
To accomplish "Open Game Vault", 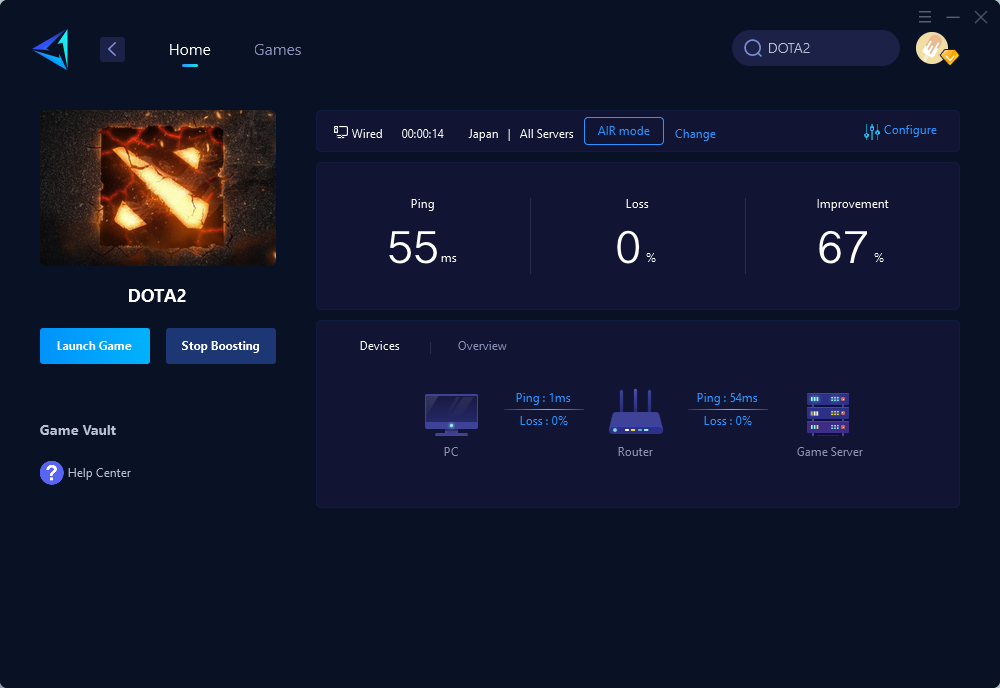I will [78, 430].
